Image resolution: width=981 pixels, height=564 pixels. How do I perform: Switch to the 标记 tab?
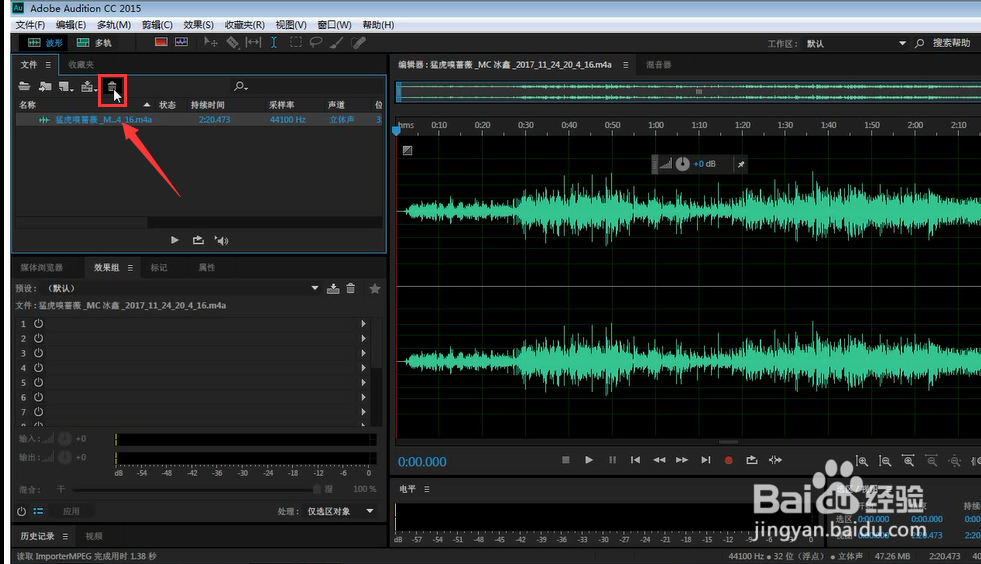pyautogui.click(x=158, y=267)
